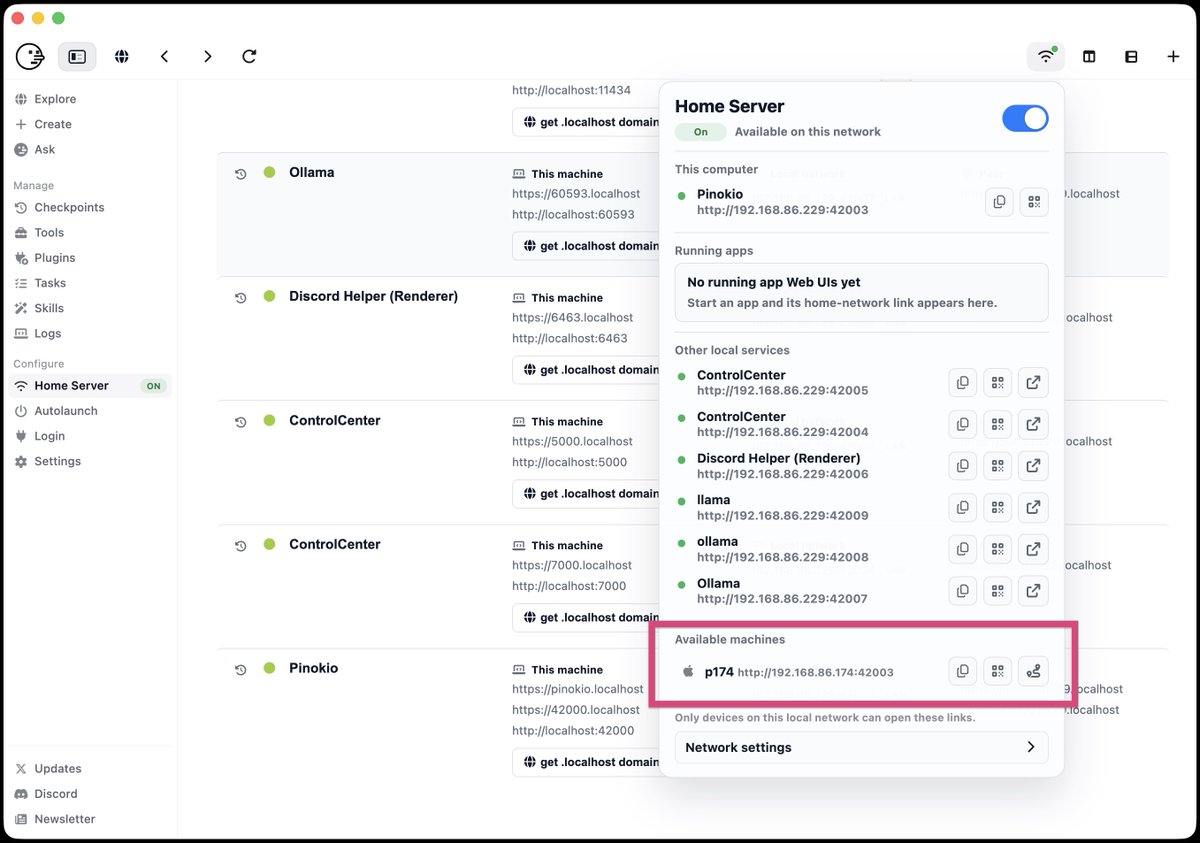
Task: Open Skills in sidebar
Action: tap(49, 308)
